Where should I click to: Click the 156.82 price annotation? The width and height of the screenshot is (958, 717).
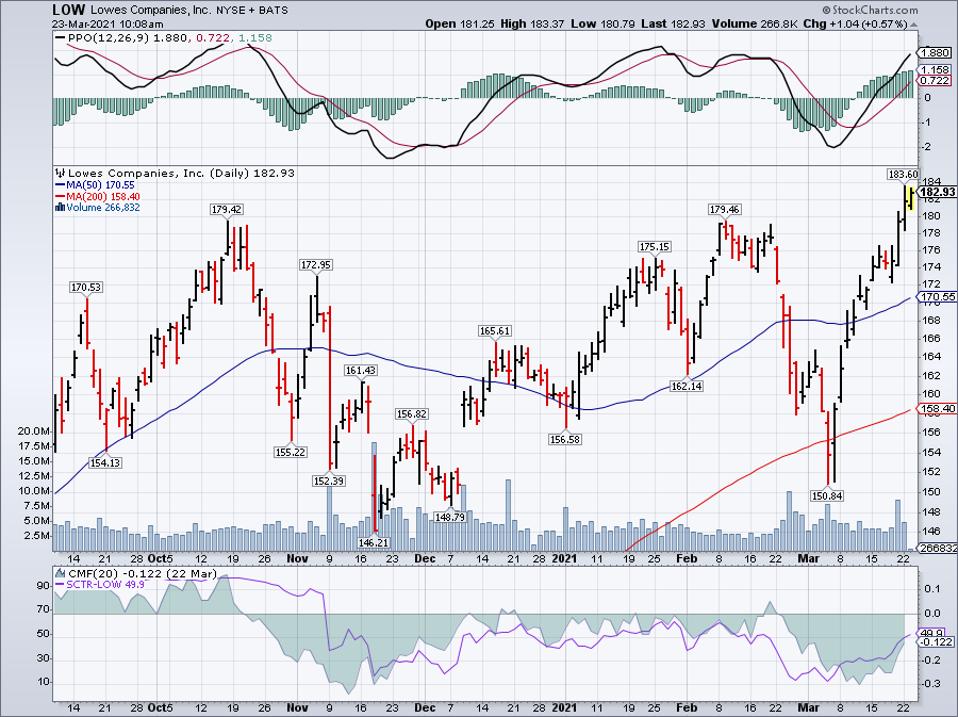coord(411,414)
